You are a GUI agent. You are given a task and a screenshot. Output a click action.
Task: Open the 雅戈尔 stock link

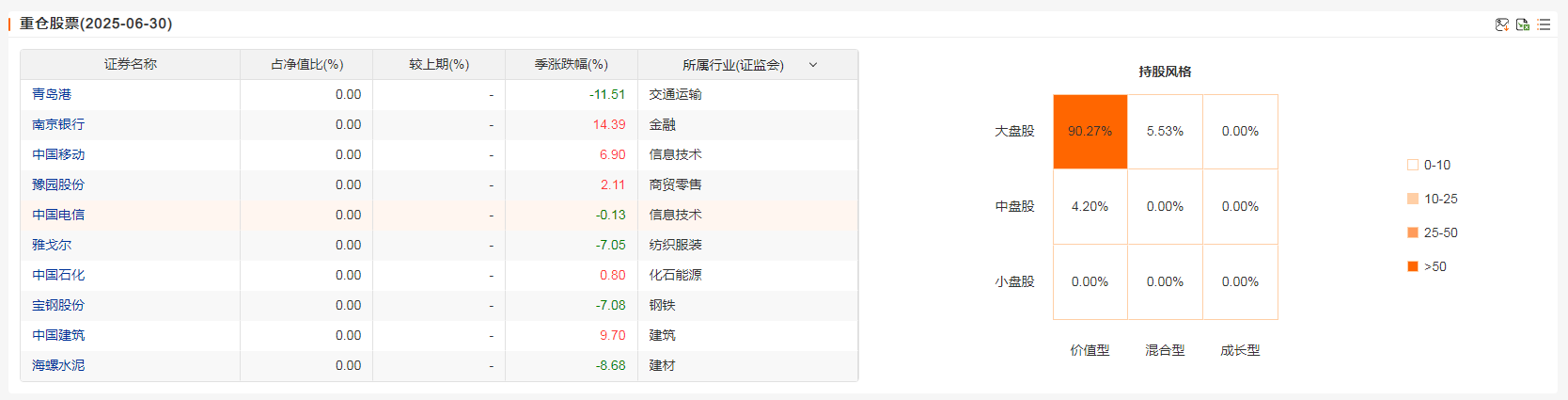52,245
